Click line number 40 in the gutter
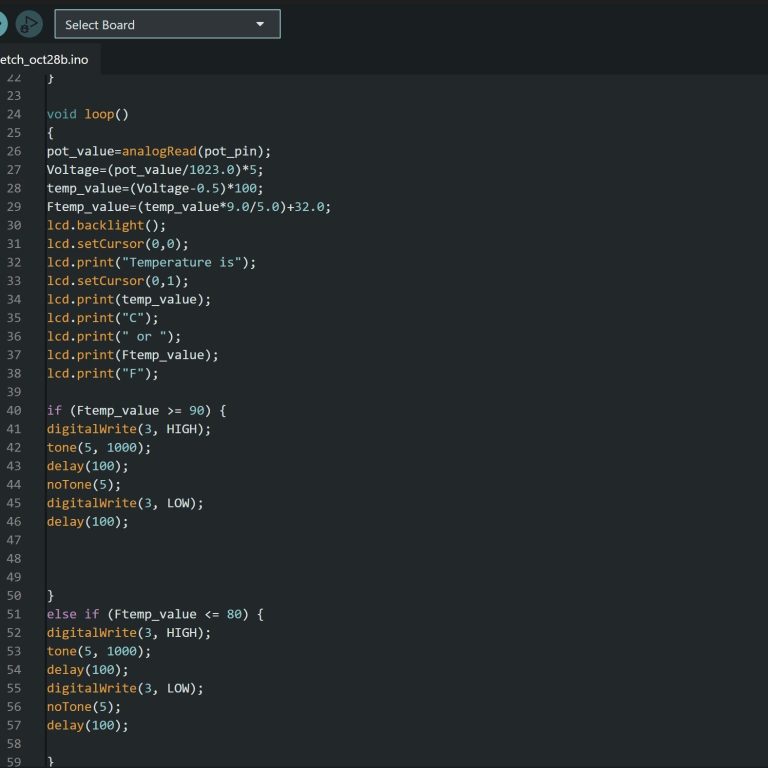This screenshot has height=768, width=768. coord(13,410)
